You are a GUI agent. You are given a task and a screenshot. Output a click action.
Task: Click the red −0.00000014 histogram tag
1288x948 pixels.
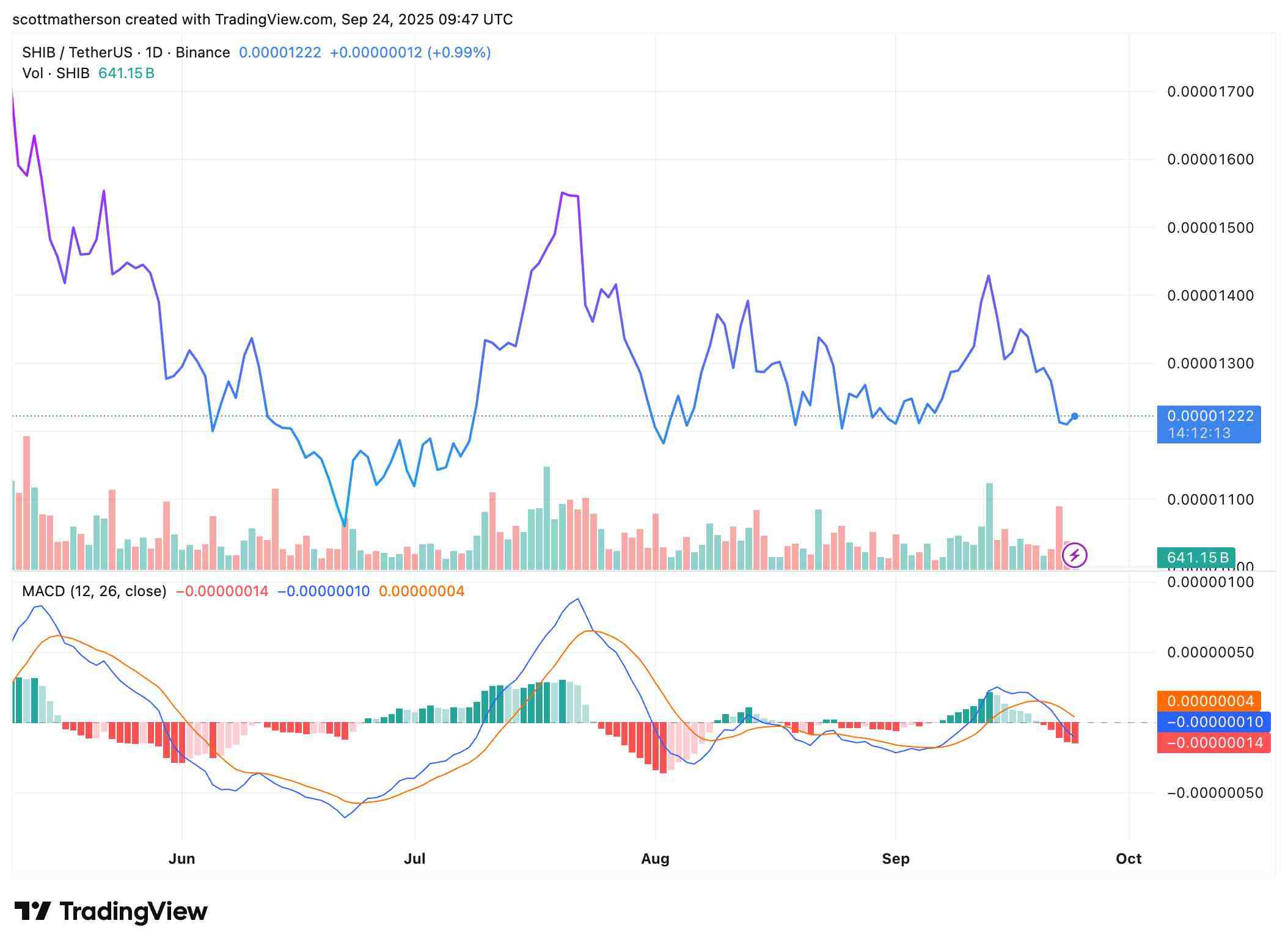(1213, 743)
